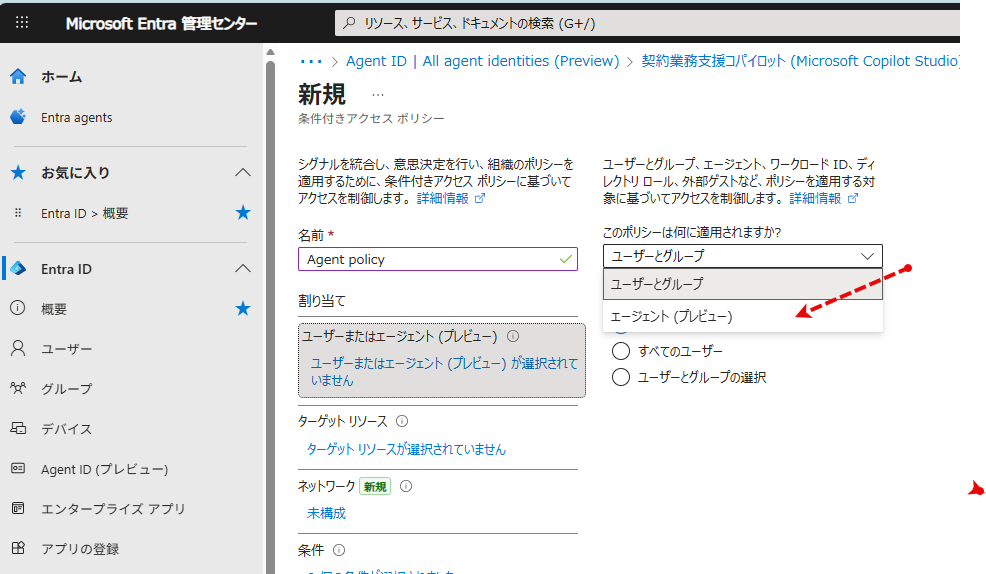Click the favorites star icon beside お気に入り
Screen dimensions: 986x574
tap(18, 172)
